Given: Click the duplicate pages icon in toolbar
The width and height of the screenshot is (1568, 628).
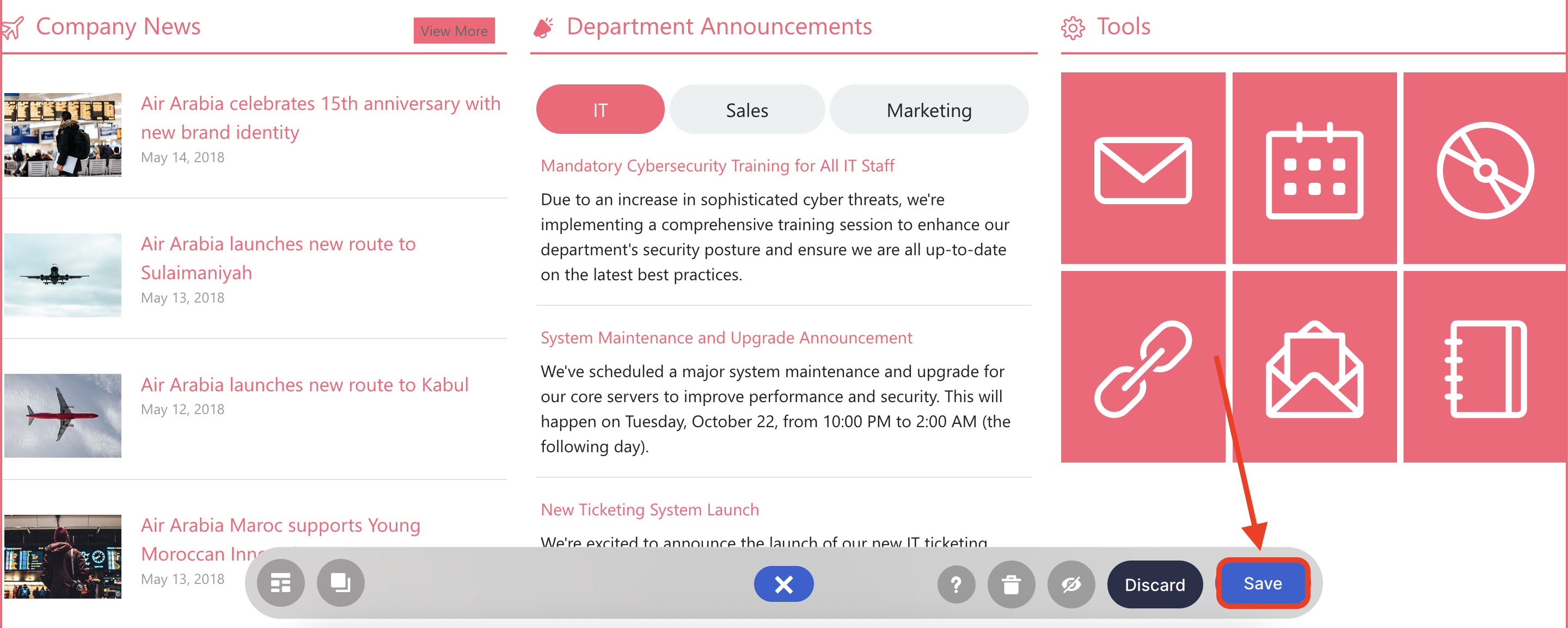Looking at the screenshot, I should [x=340, y=583].
